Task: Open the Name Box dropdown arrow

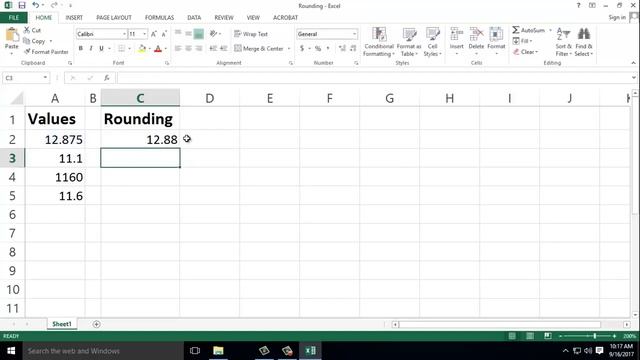Action: tap(45, 78)
